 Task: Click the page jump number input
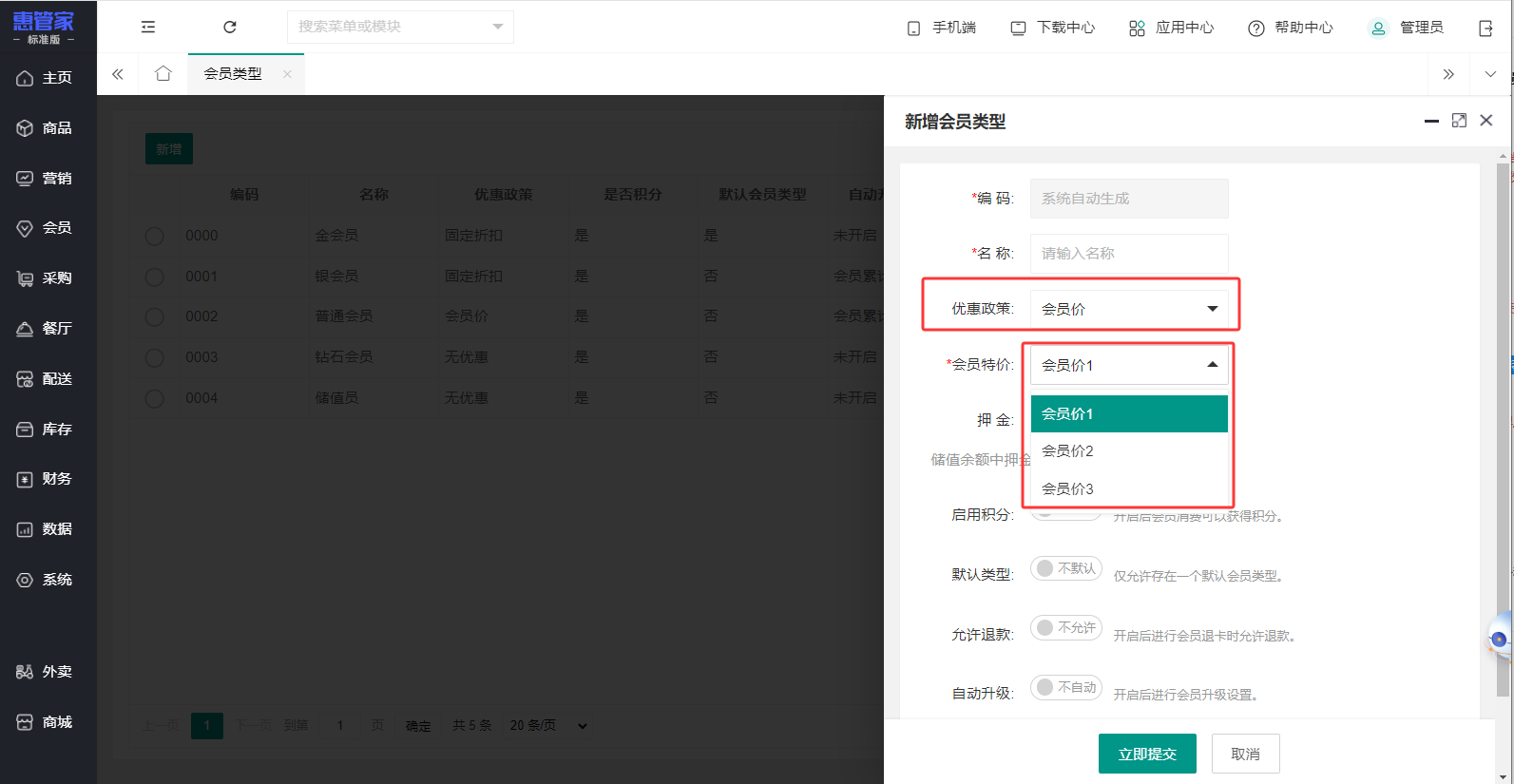pos(339,725)
